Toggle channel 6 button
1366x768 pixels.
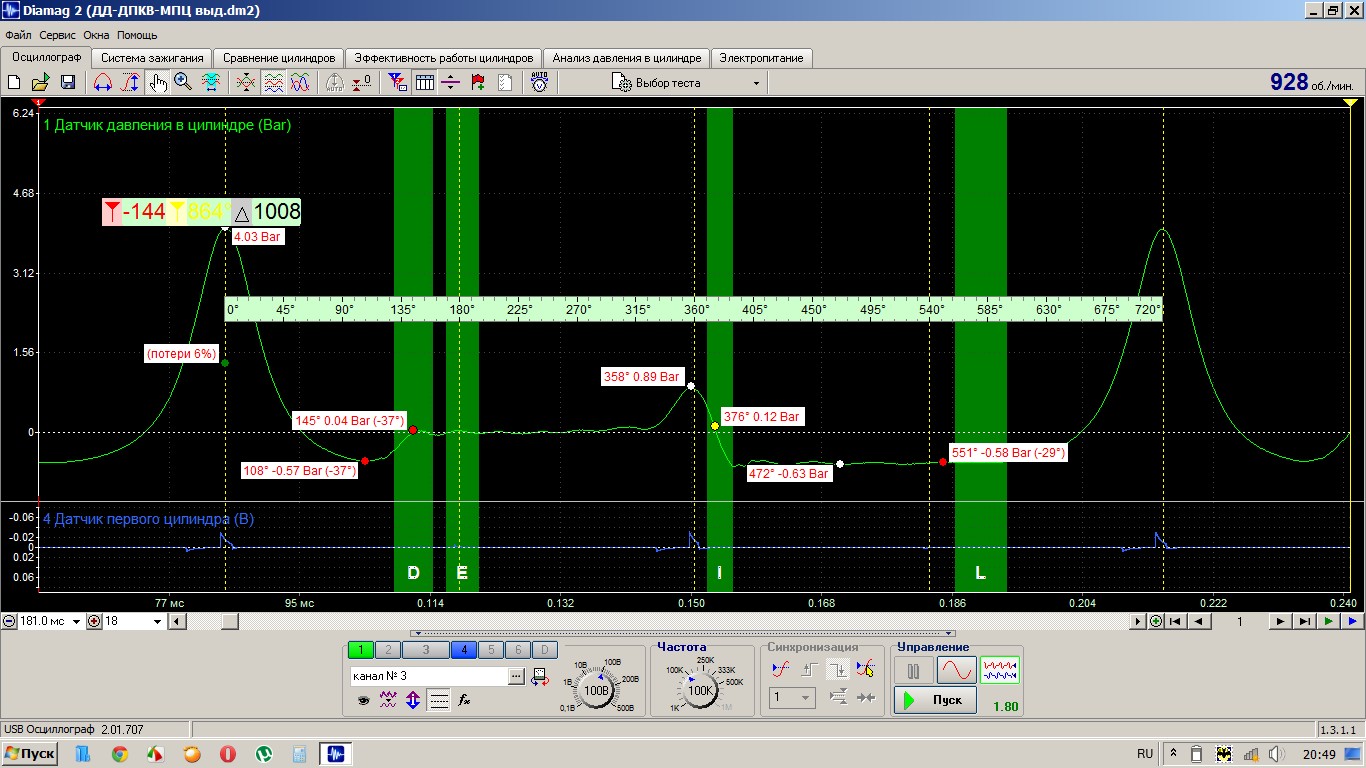517,650
